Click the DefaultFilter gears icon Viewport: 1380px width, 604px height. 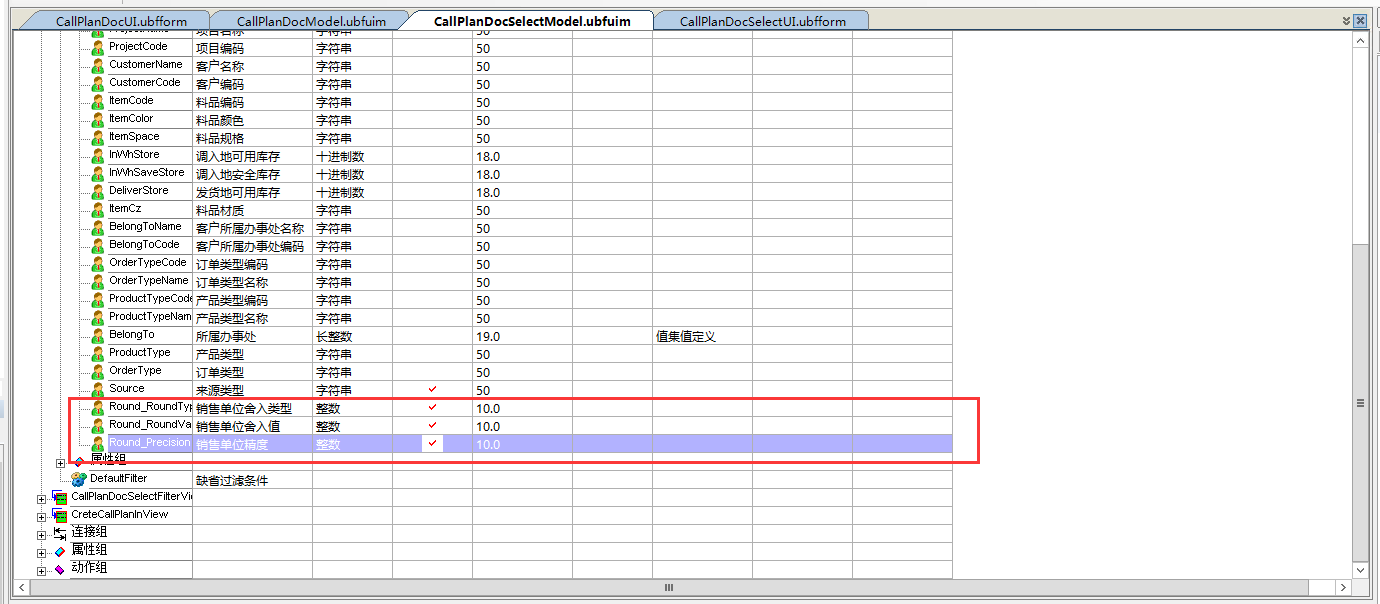pos(79,478)
